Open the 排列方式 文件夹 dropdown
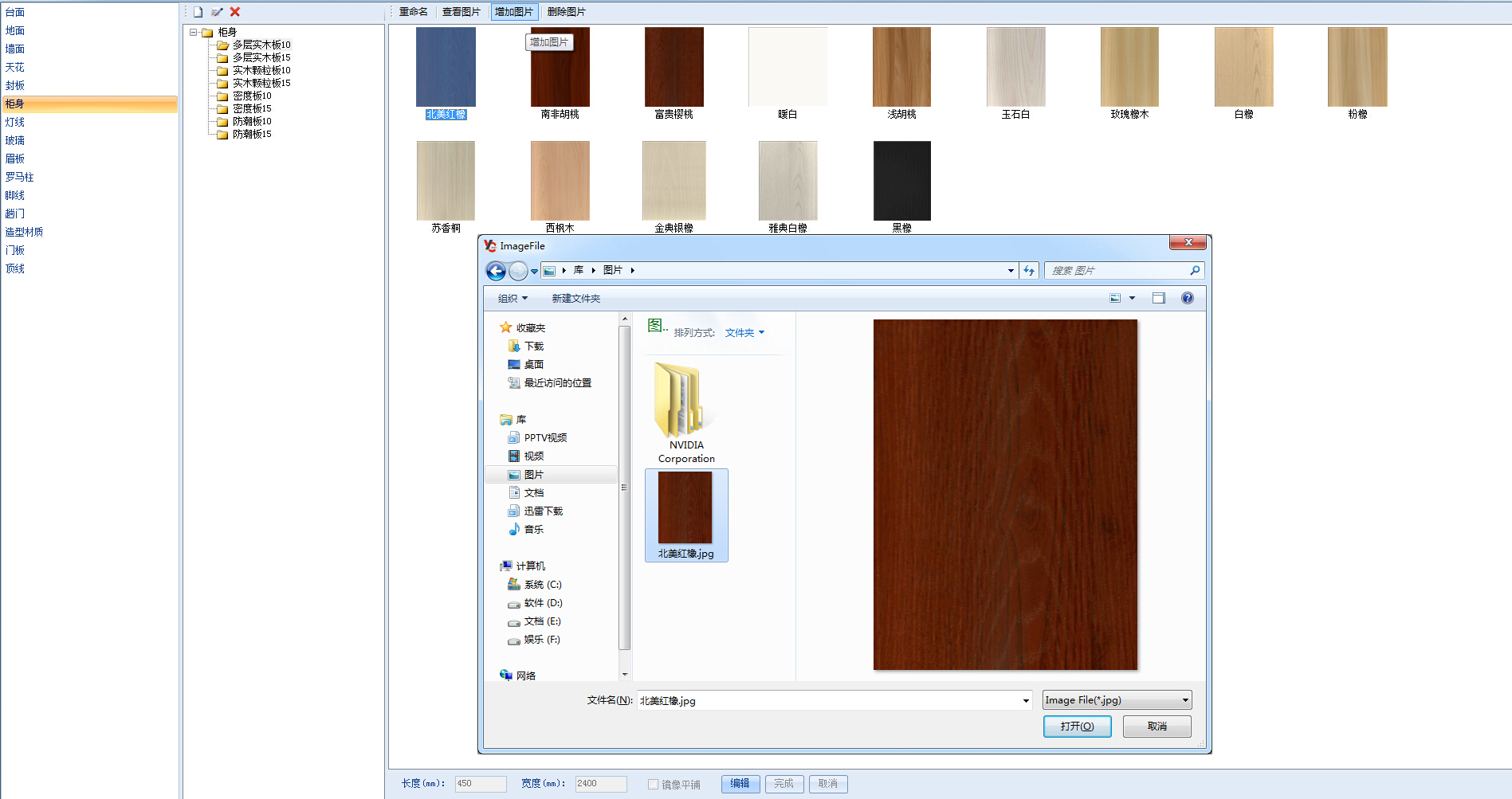Screen dimensions: 1512x799 coord(744,333)
